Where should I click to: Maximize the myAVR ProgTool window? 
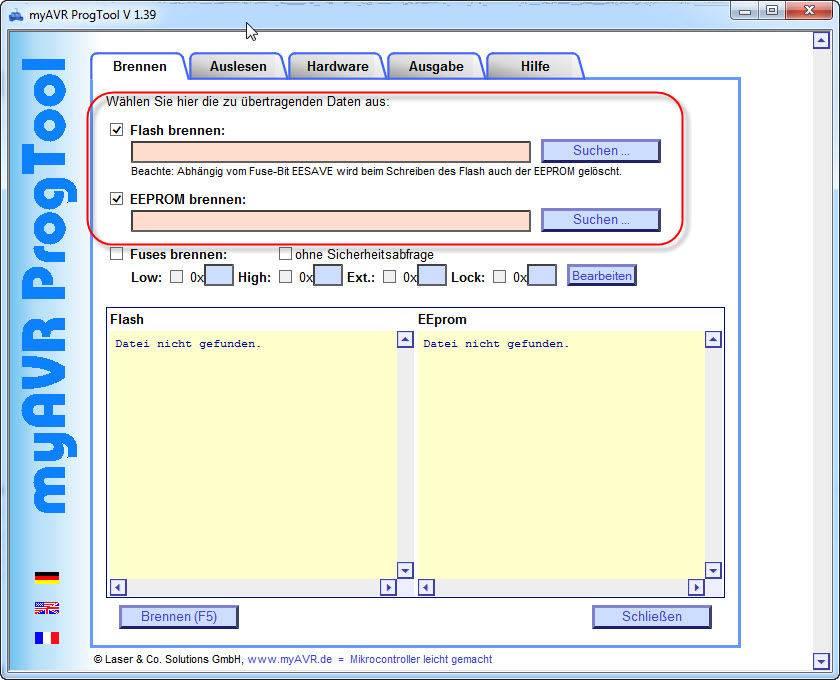772,10
